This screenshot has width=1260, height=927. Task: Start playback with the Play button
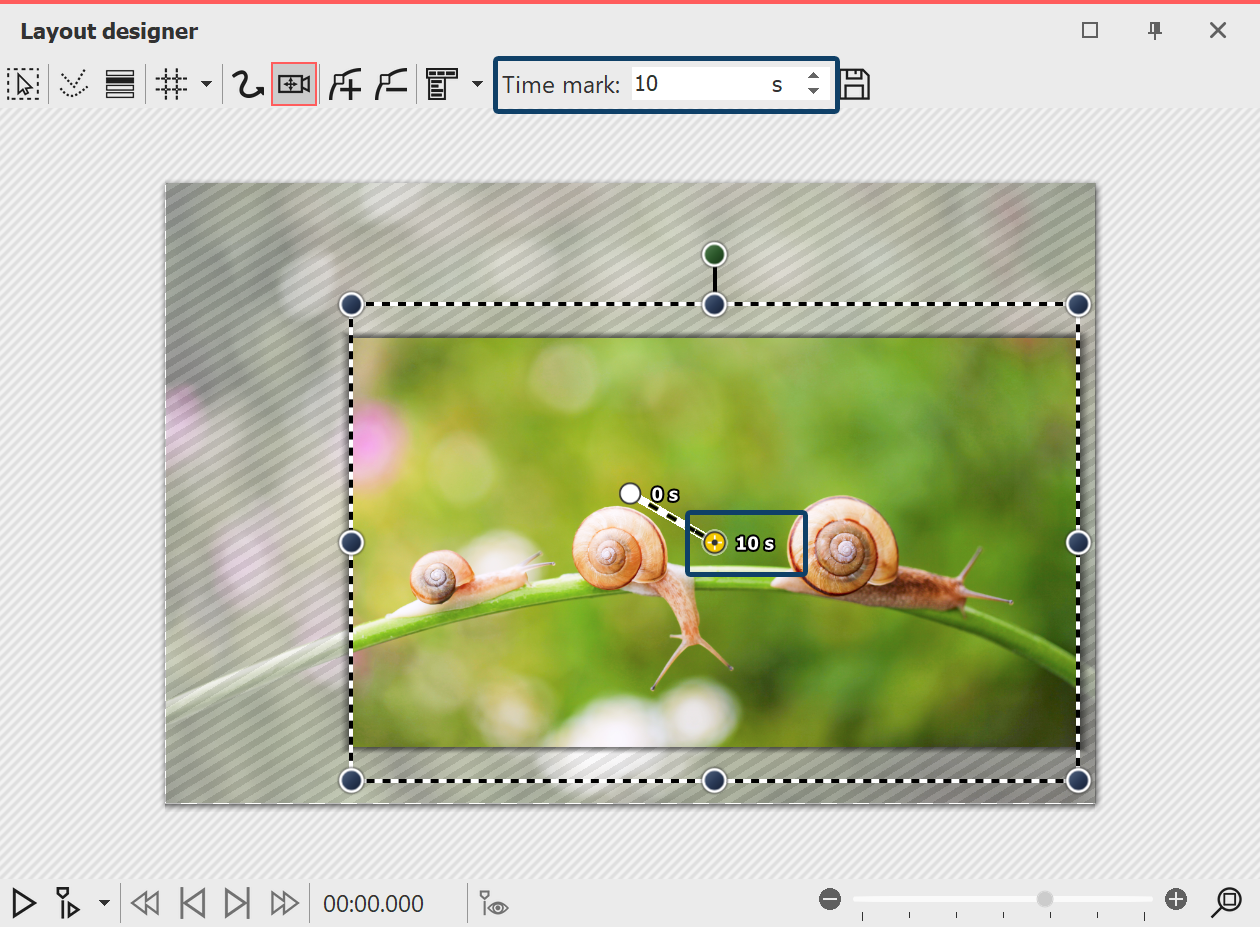coord(22,903)
